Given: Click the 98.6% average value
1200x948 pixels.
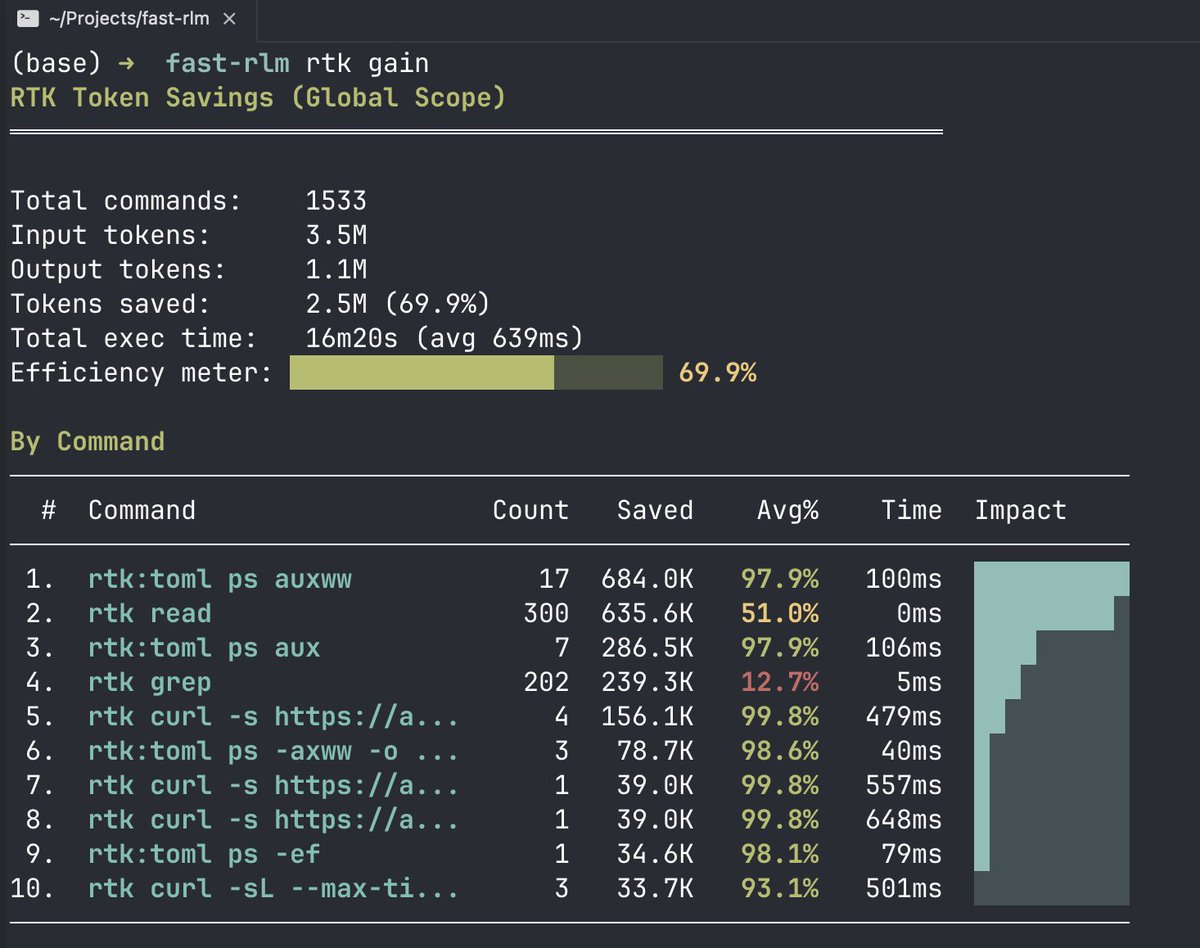Looking at the screenshot, I should [x=780, y=751].
